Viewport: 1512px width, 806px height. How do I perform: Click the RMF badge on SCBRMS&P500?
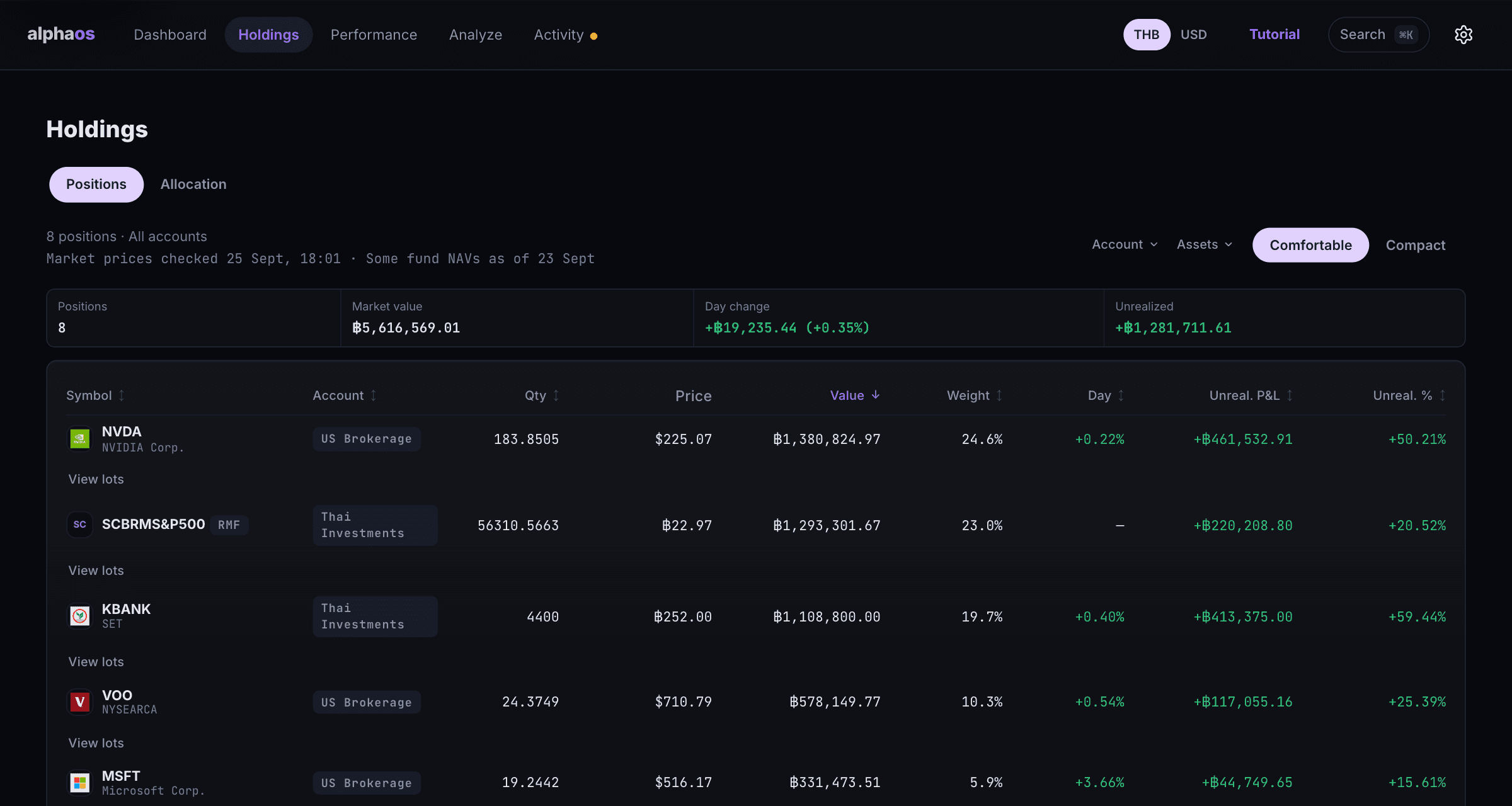[229, 525]
